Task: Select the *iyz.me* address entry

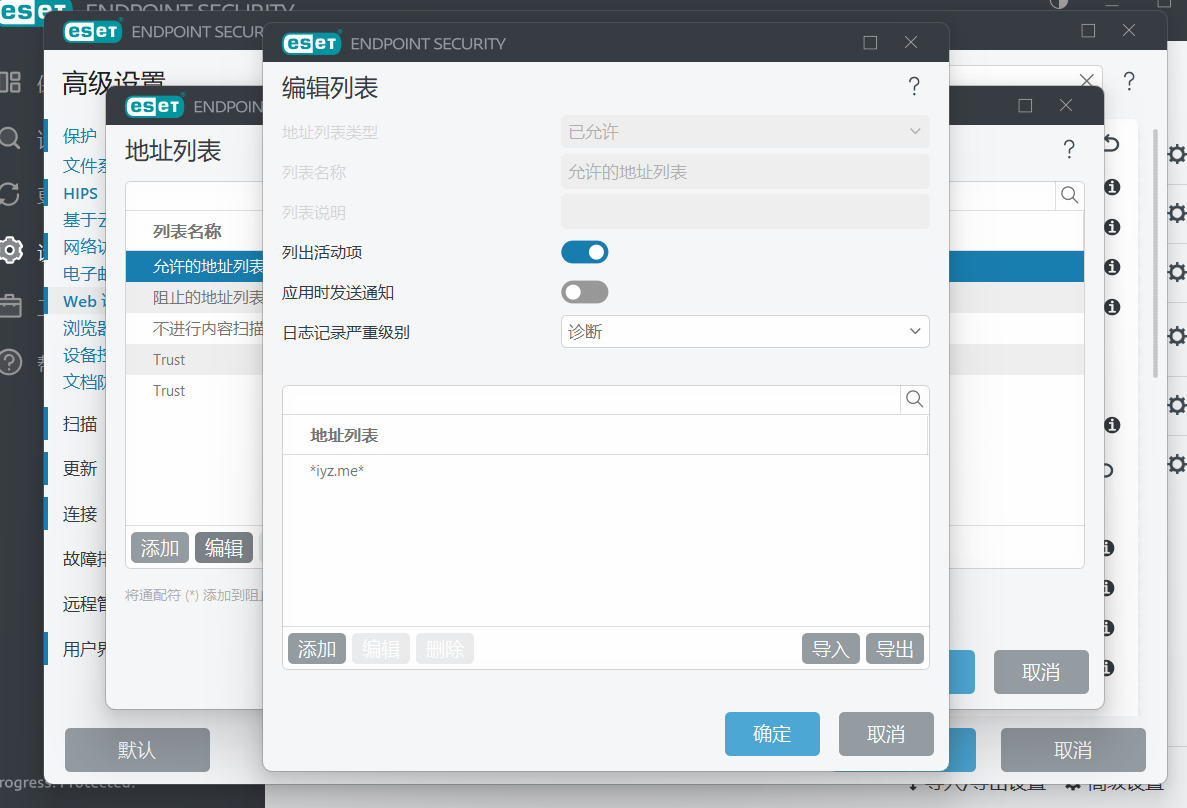Action: (x=338, y=470)
